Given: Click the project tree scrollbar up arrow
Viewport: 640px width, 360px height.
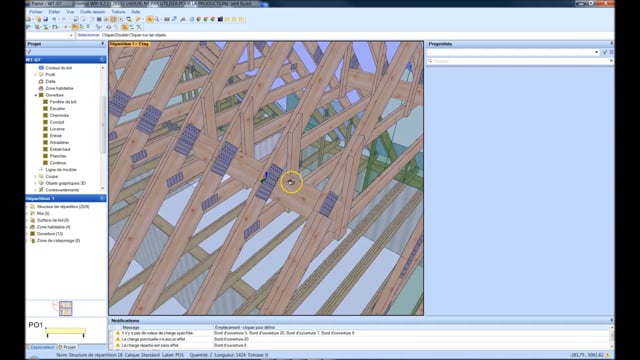Looking at the screenshot, I should (102, 68).
